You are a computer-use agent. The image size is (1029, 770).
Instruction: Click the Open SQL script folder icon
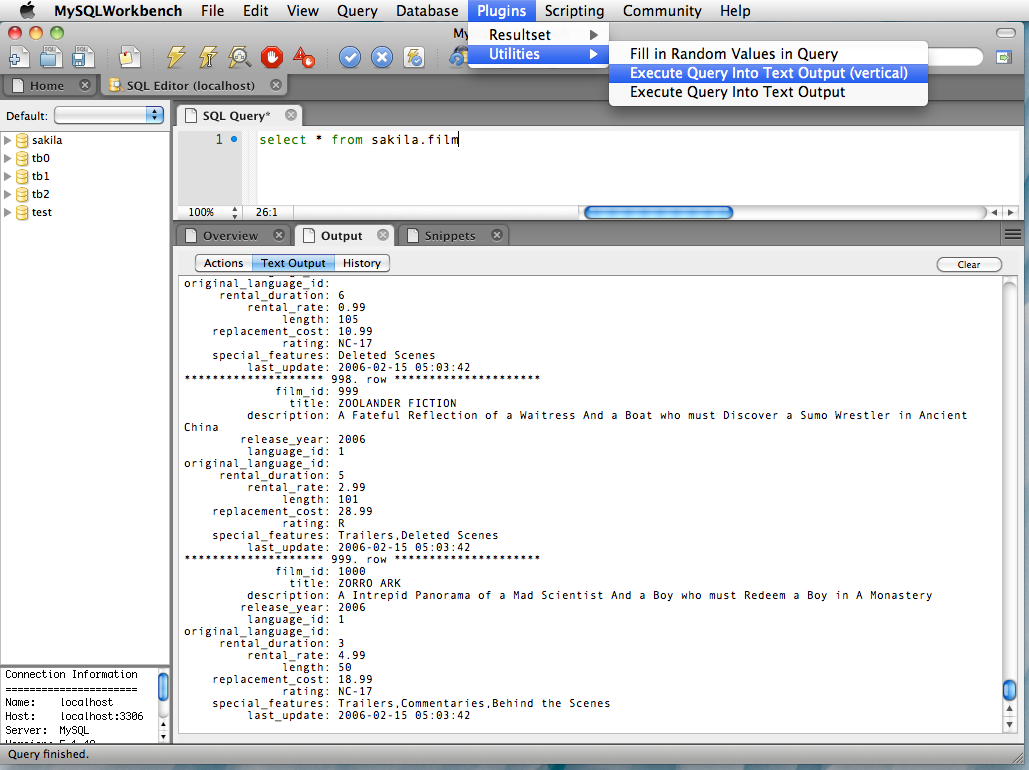click(x=50, y=57)
